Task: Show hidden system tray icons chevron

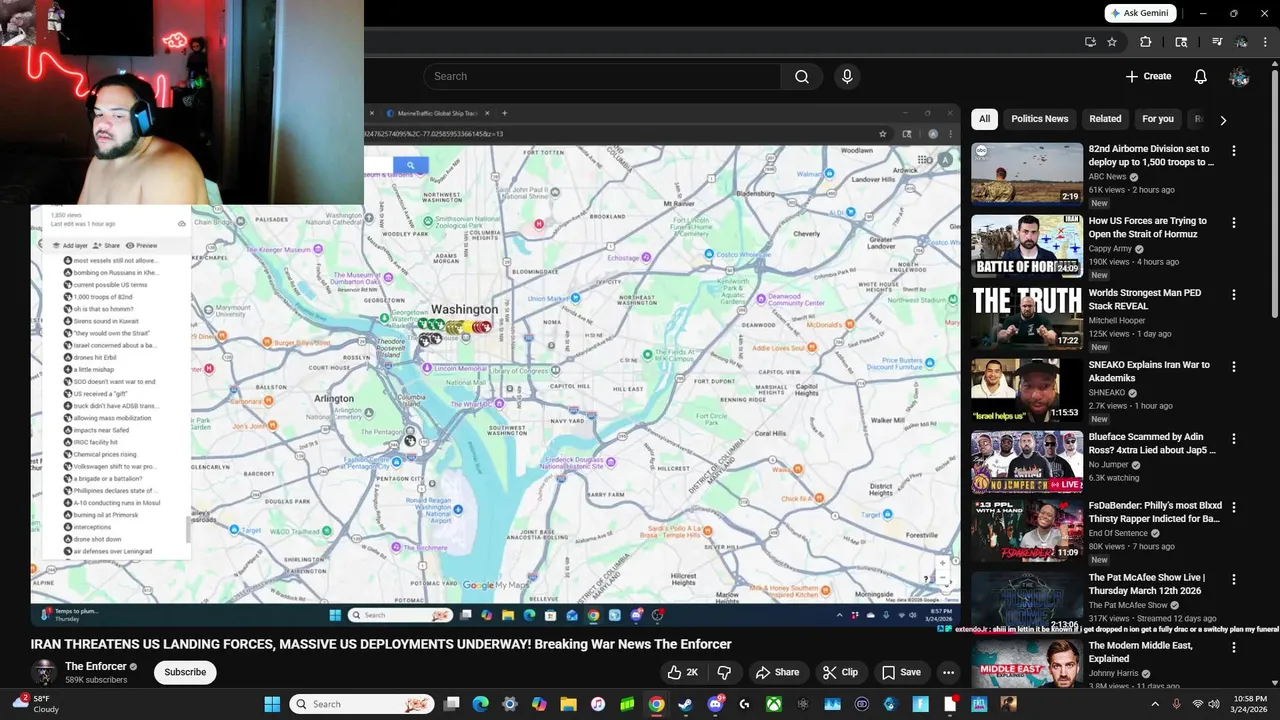Action: [1153, 704]
